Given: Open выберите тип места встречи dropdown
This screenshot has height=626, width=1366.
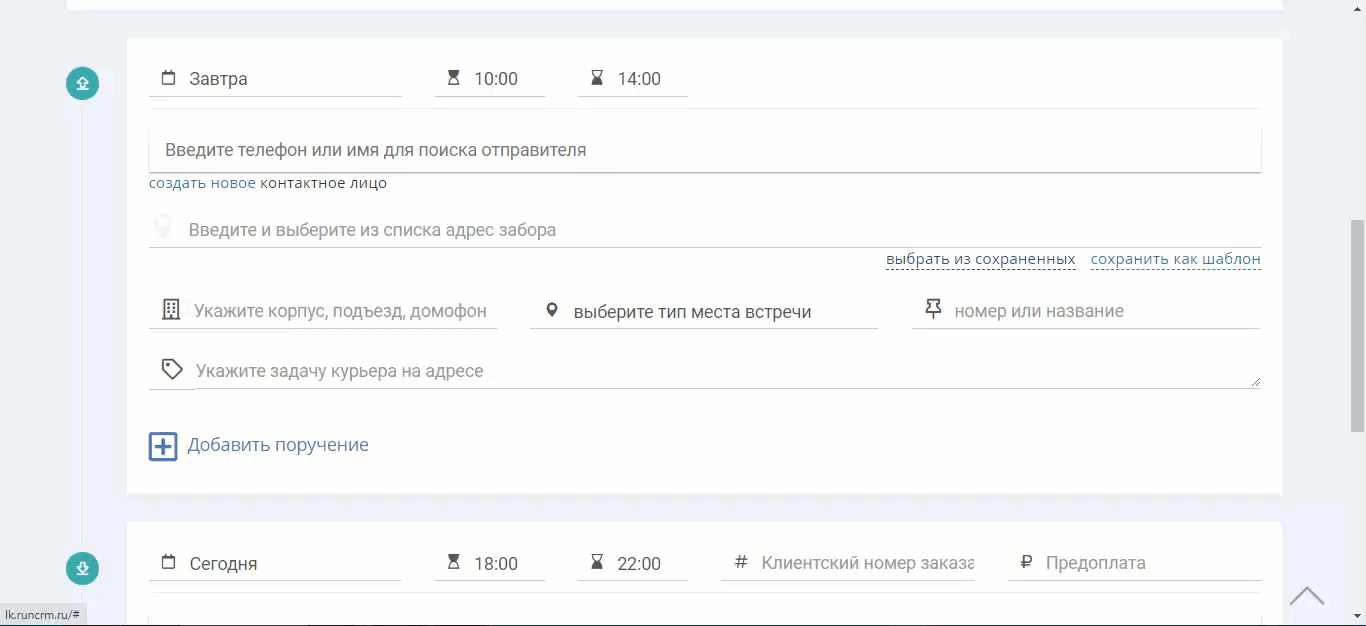Looking at the screenshot, I should coord(704,311).
